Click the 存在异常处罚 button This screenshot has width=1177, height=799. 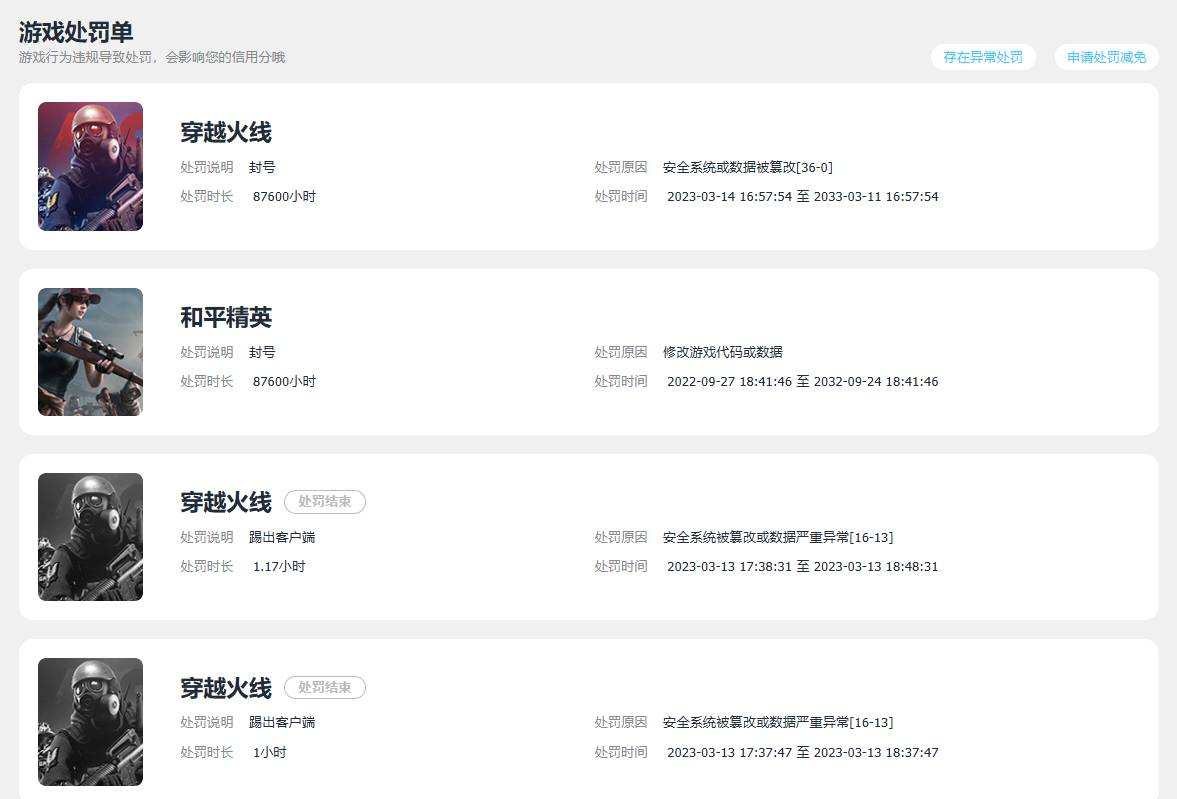tap(983, 57)
